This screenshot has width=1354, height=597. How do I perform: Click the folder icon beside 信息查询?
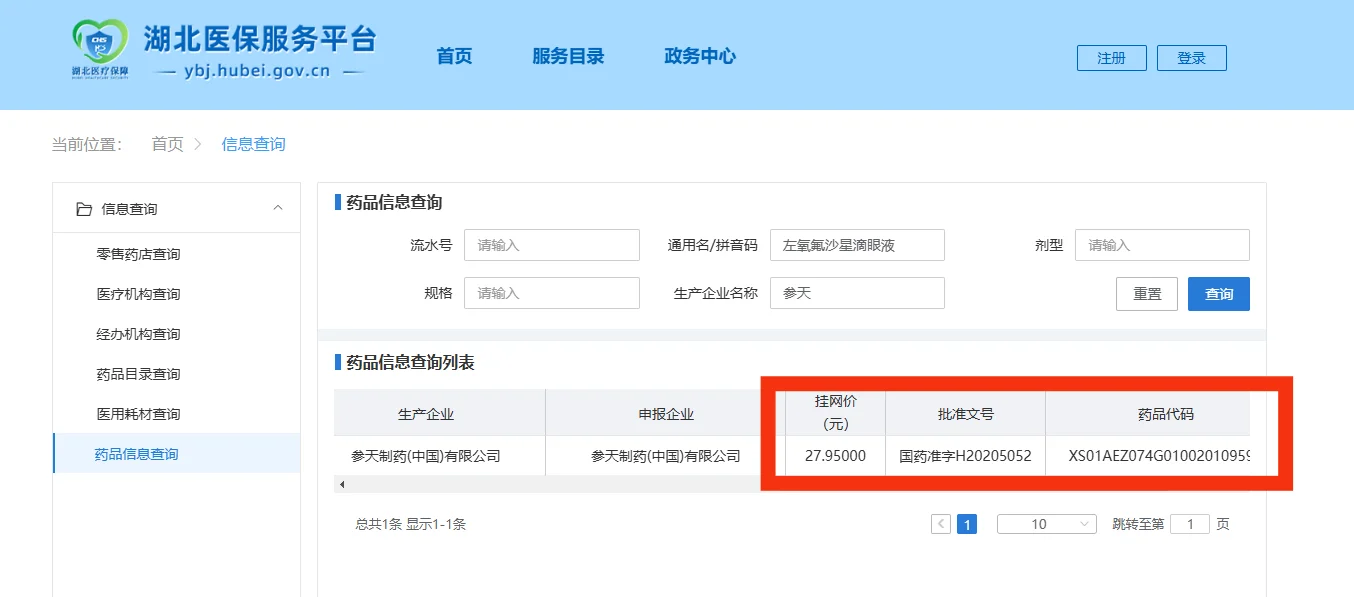(x=86, y=208)
